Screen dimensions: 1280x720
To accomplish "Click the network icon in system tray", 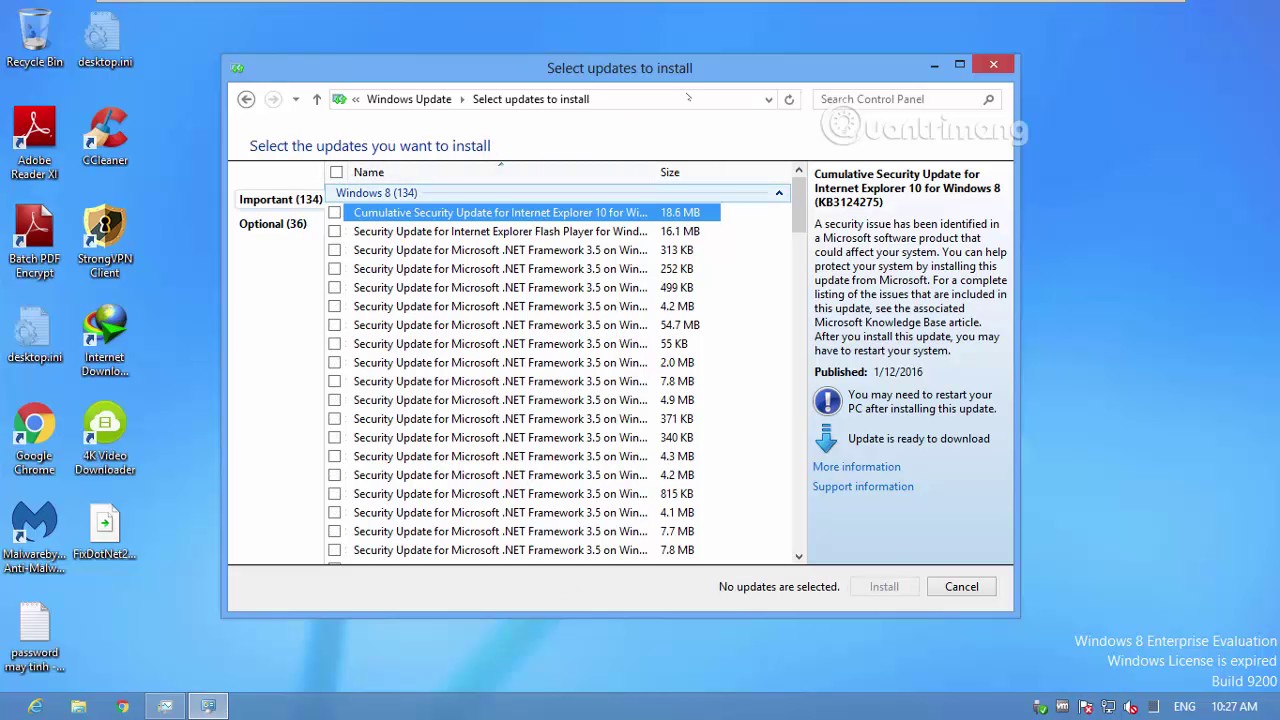I will [1108, 707].
